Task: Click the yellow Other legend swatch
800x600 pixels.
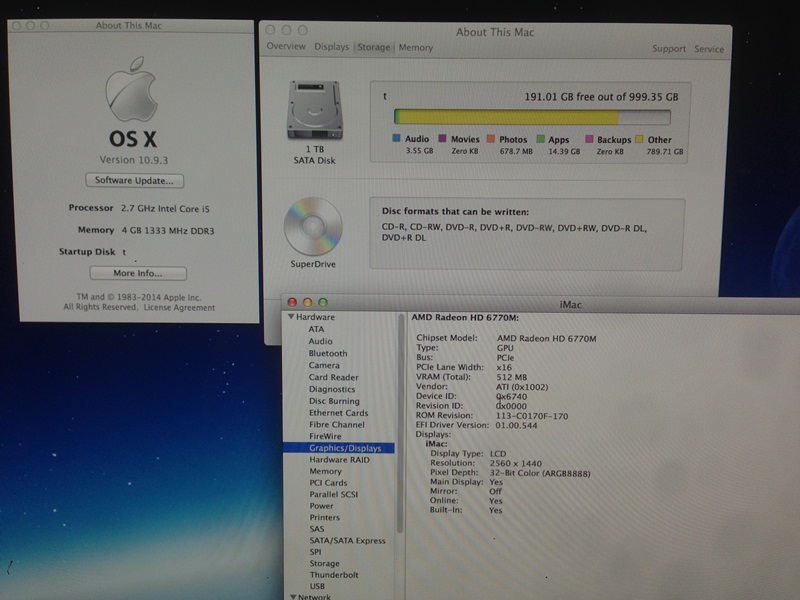Action: click(x=639, y=139)
